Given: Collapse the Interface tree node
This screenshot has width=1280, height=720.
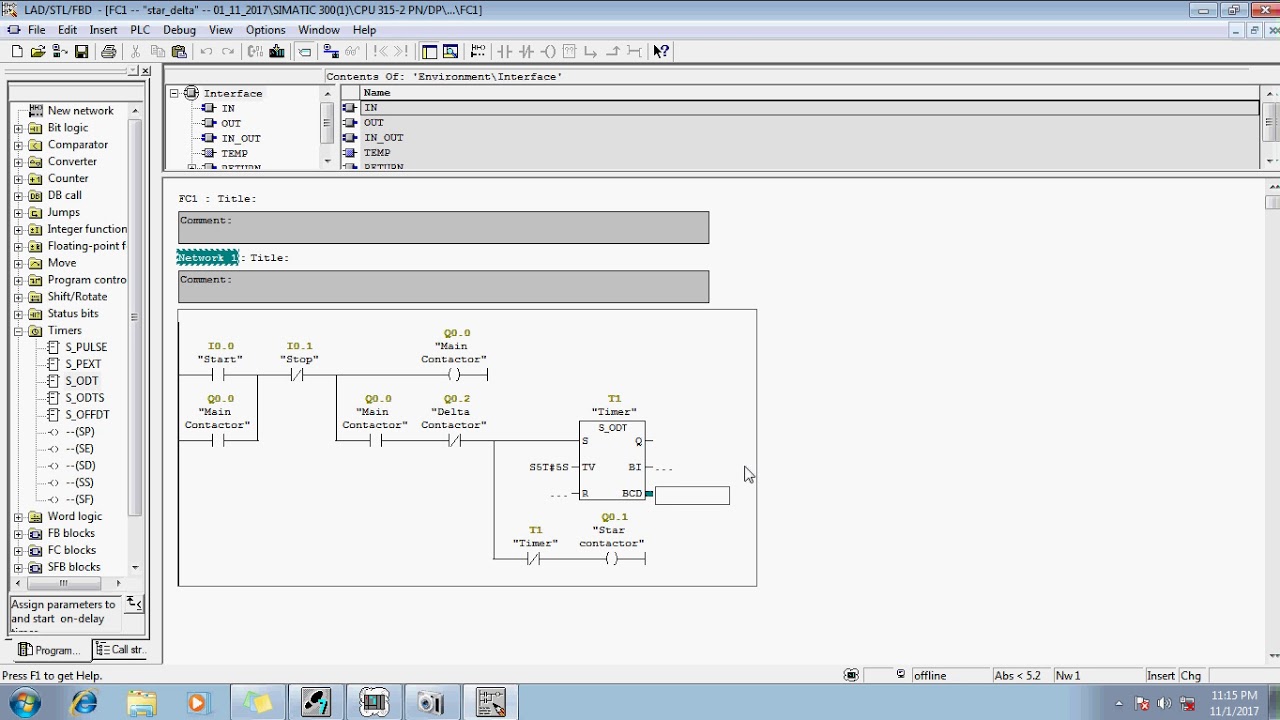Looking at the screenshot, I should [174, 93].
